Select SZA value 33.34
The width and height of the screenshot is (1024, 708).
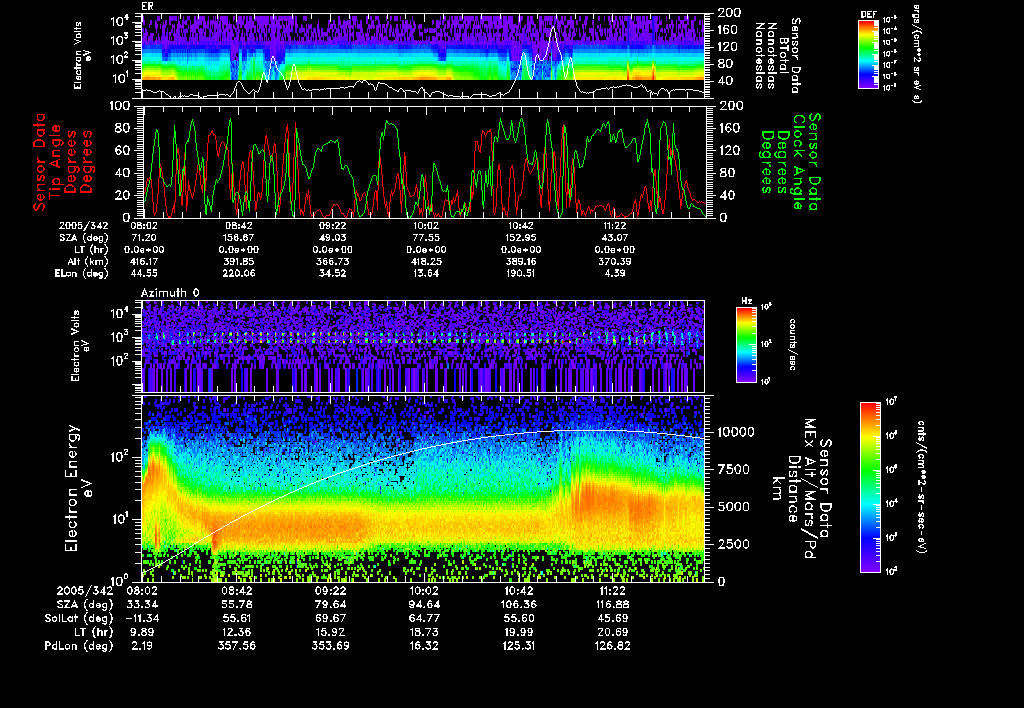142,605
